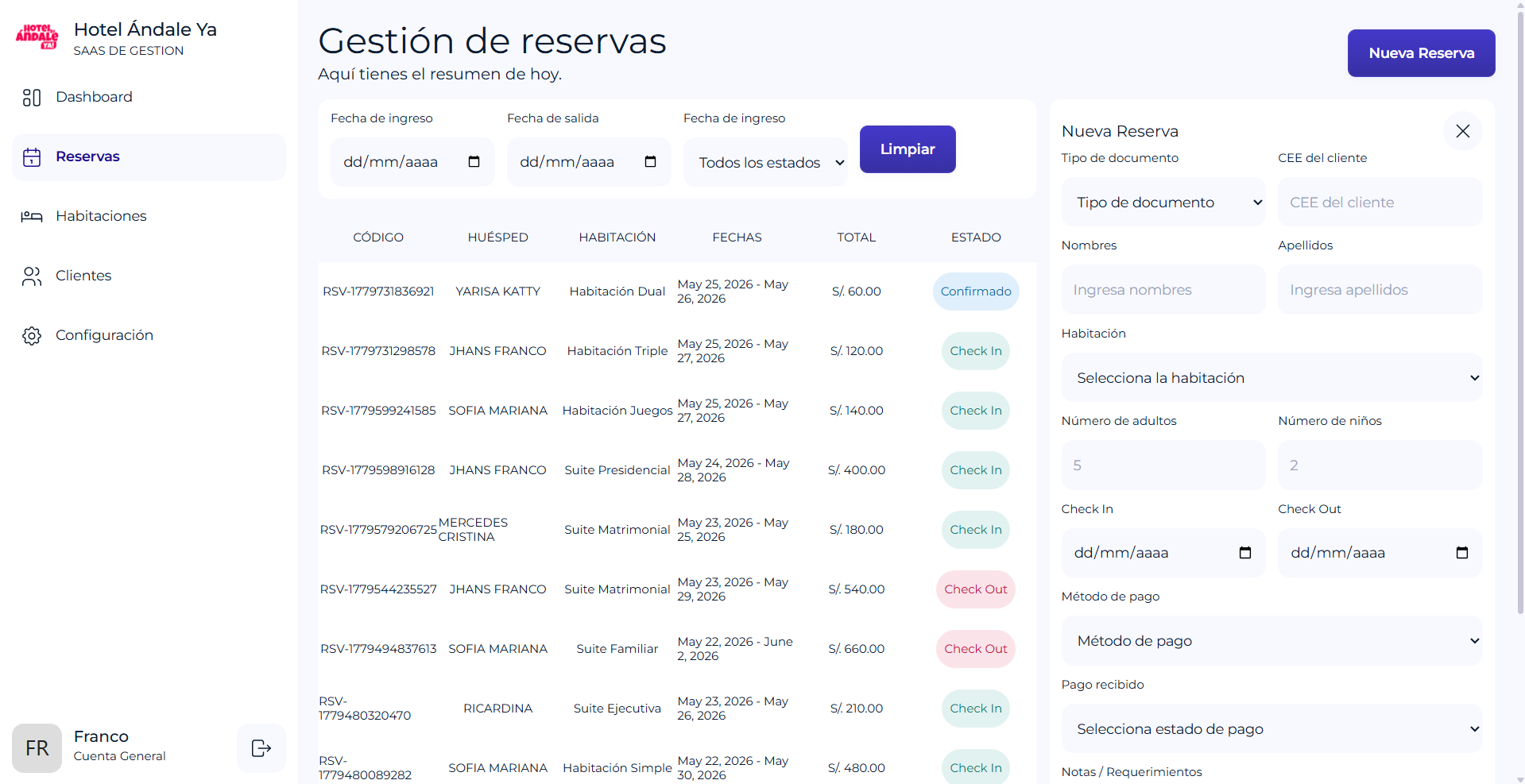Close the Nueva Reserva panel

tap(1463, 131)
